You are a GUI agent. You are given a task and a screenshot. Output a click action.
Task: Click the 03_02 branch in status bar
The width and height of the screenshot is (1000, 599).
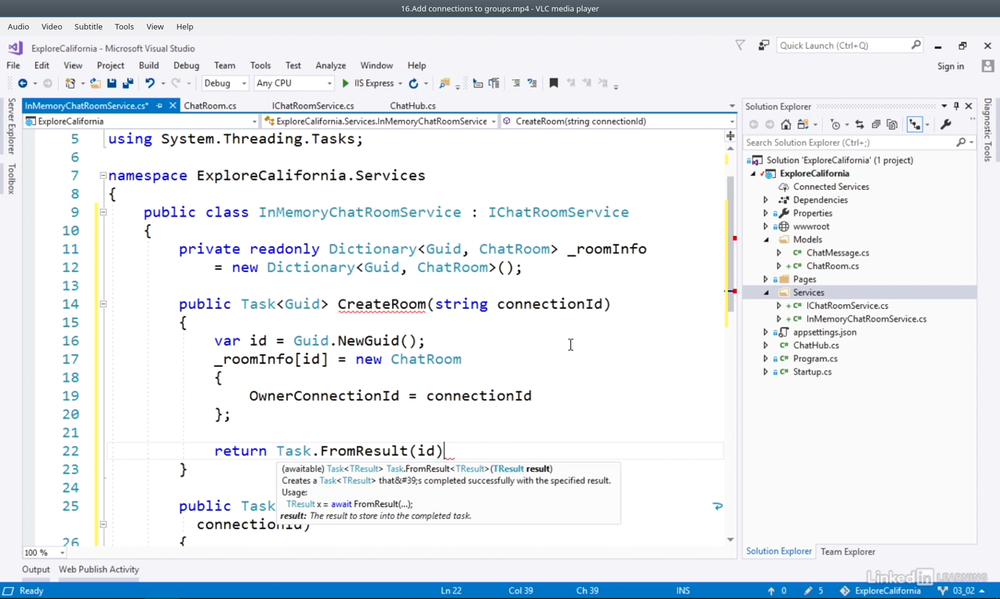coord(964,591)
